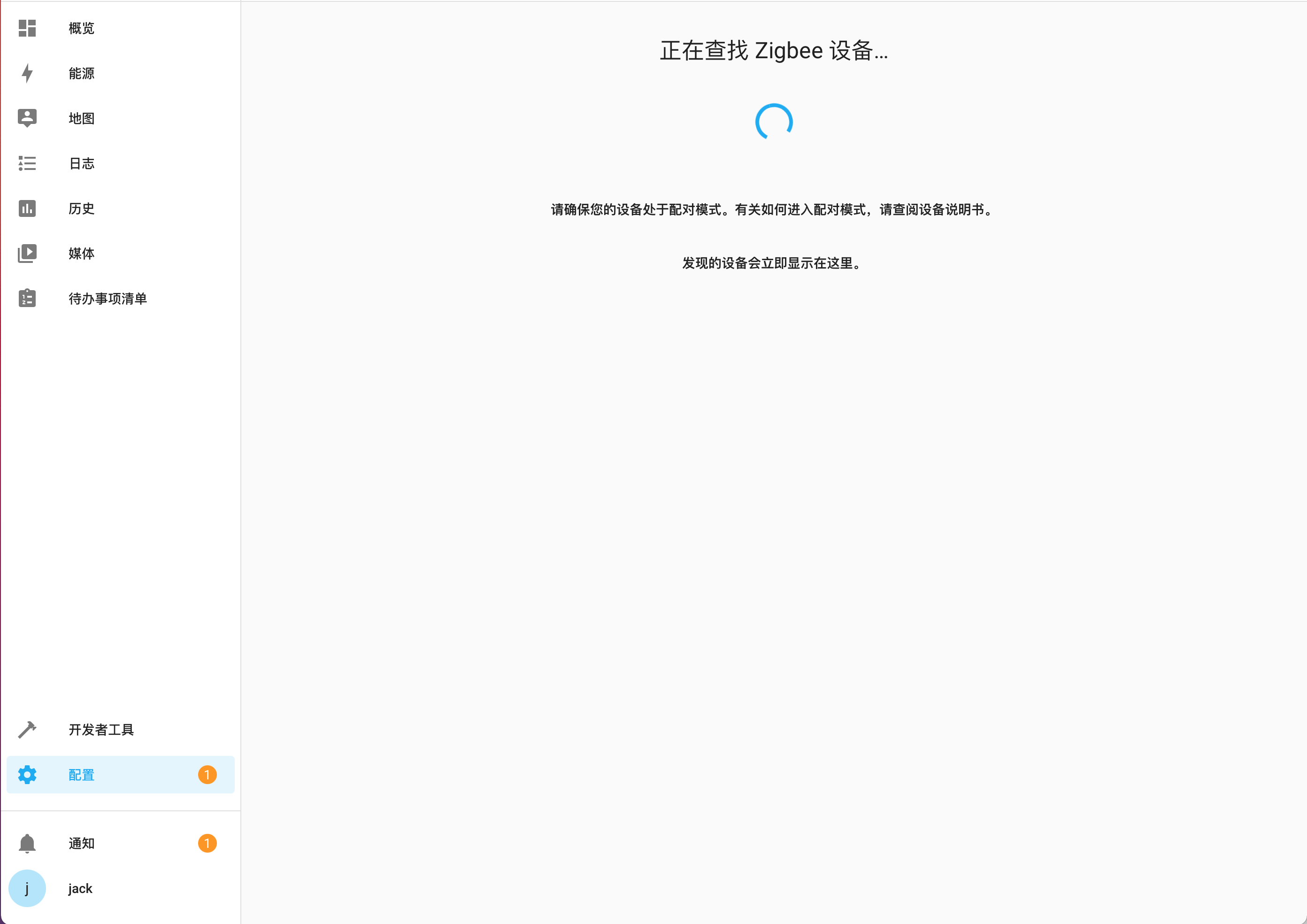
Task: Open the 能源 sidebar entry
Action: click(81, 73)
